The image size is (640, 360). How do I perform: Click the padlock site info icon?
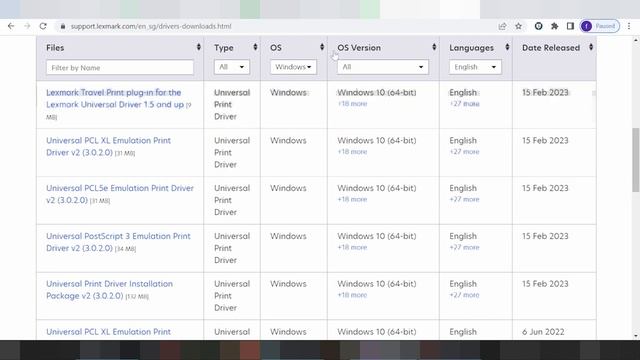coord(62,26)
